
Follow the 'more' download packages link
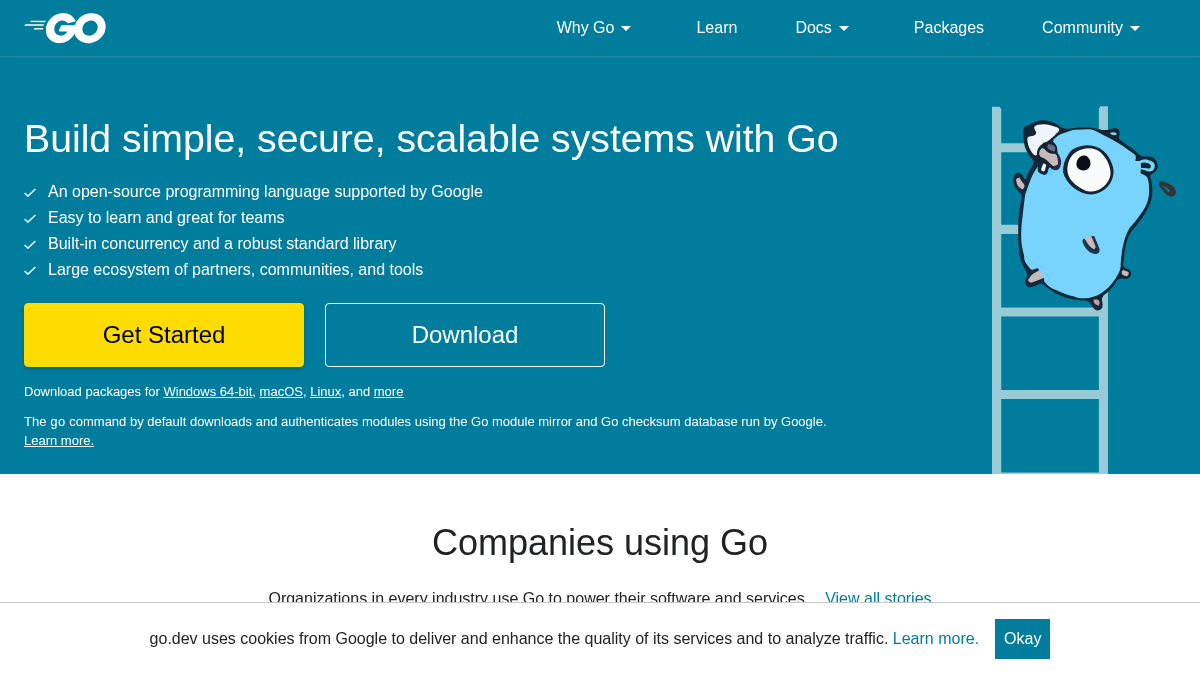389,392
